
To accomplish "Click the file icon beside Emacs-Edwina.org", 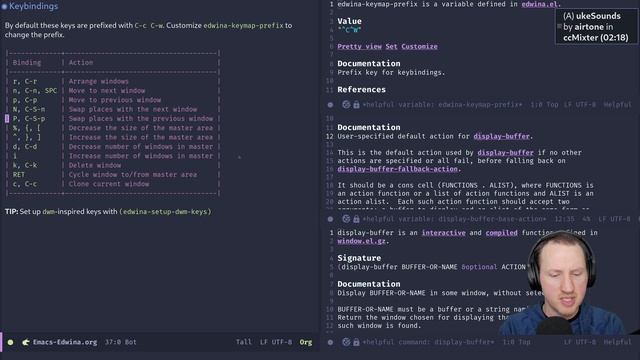I will (26, 342).
